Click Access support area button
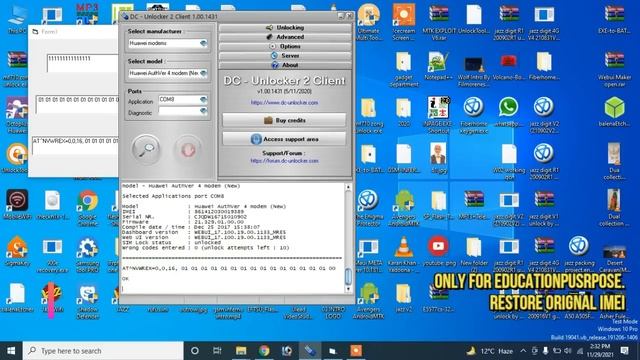640x360 pixels. tap(284, 139)
